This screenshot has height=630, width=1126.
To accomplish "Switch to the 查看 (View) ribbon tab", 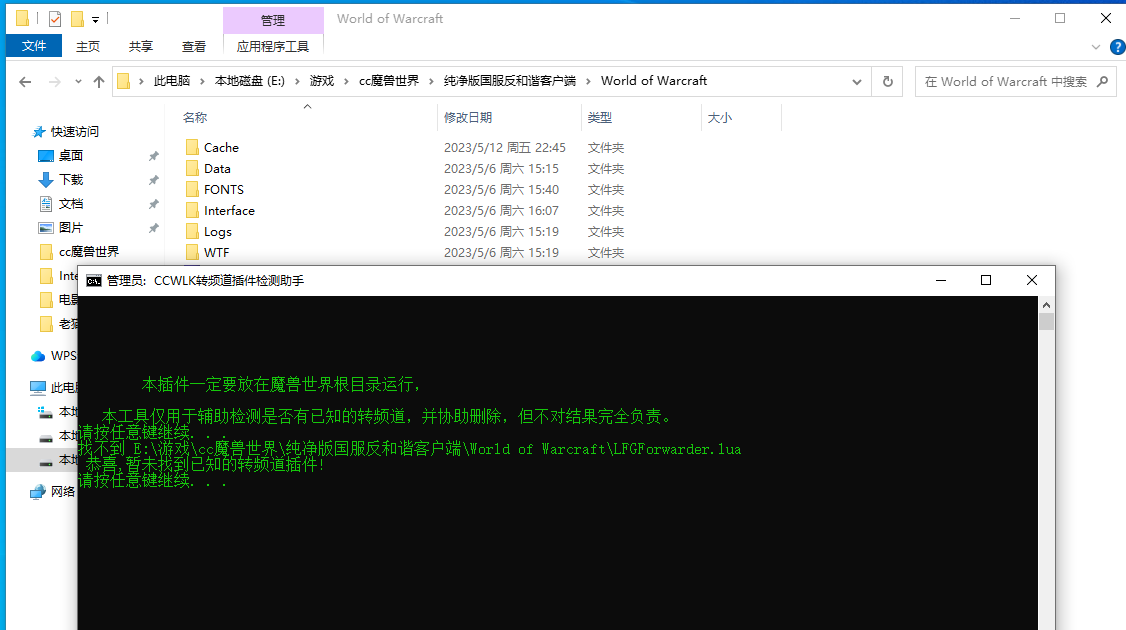I will coord(193,45).
